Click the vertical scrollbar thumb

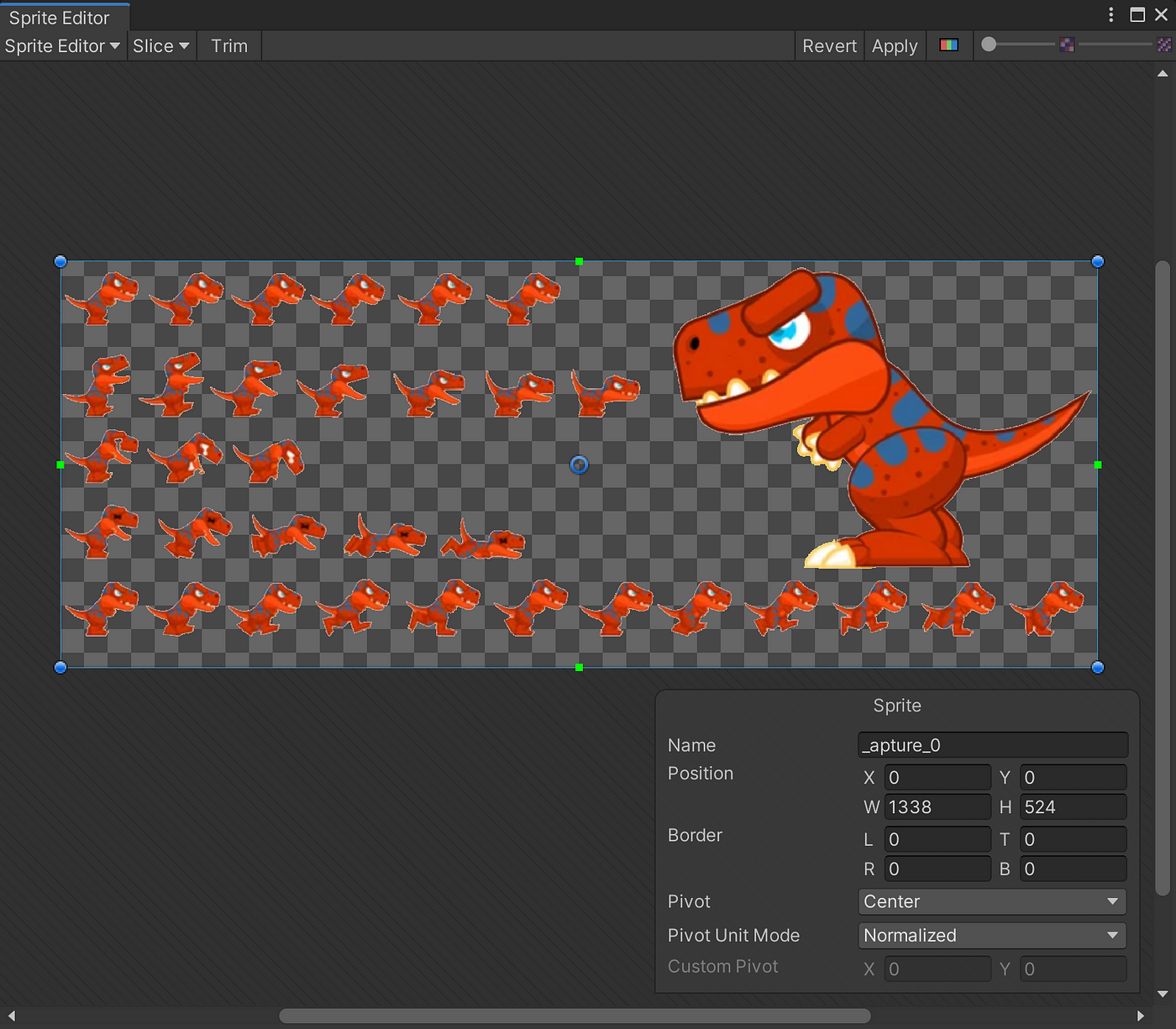coord(1163,578)
